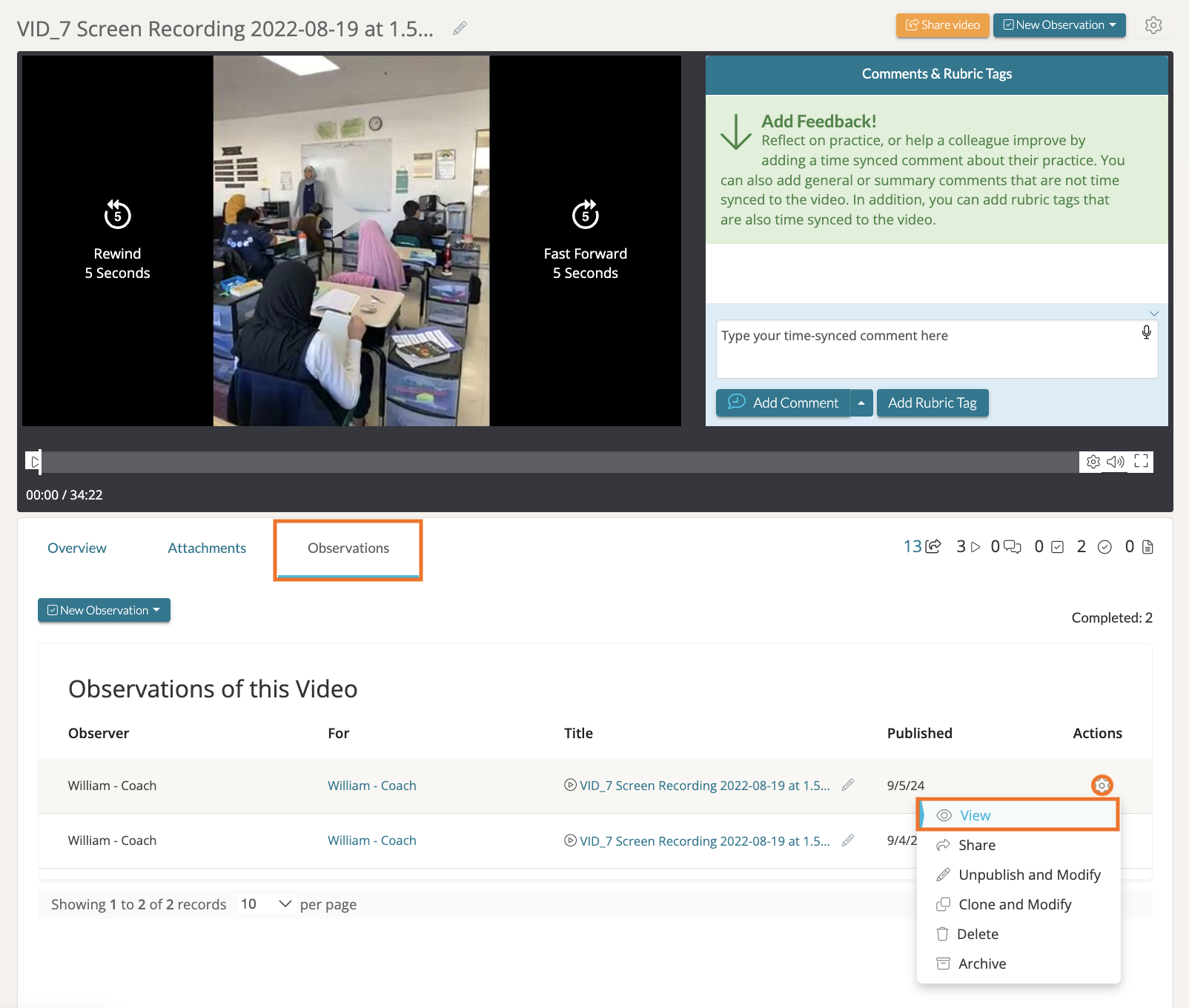The width and height of the screenshot is (1189, 1008).
Task: Change records per page dropdown
Action: (265, 904)
